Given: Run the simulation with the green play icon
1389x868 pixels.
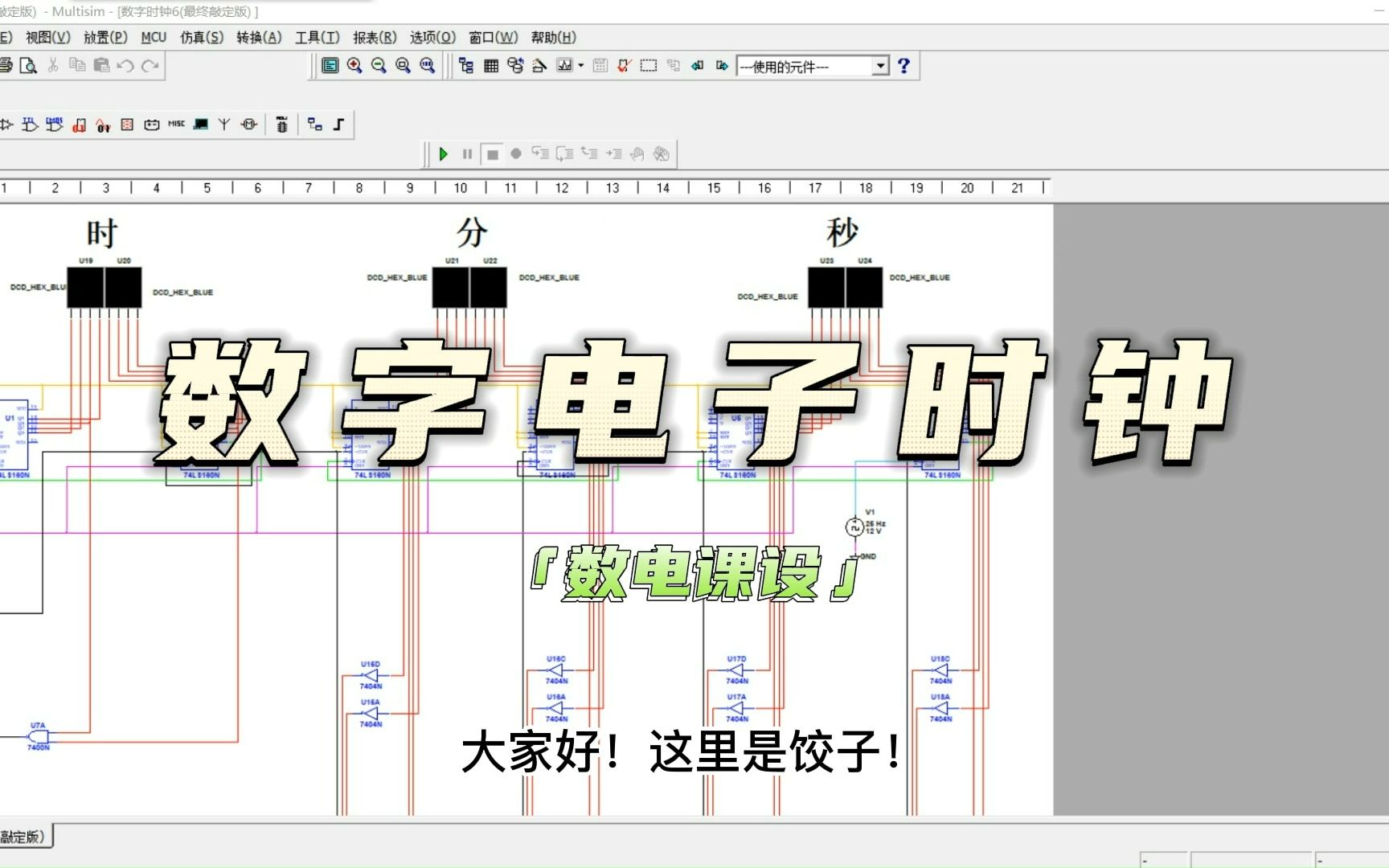Looking at the screenshot, I should coord(444,154).
